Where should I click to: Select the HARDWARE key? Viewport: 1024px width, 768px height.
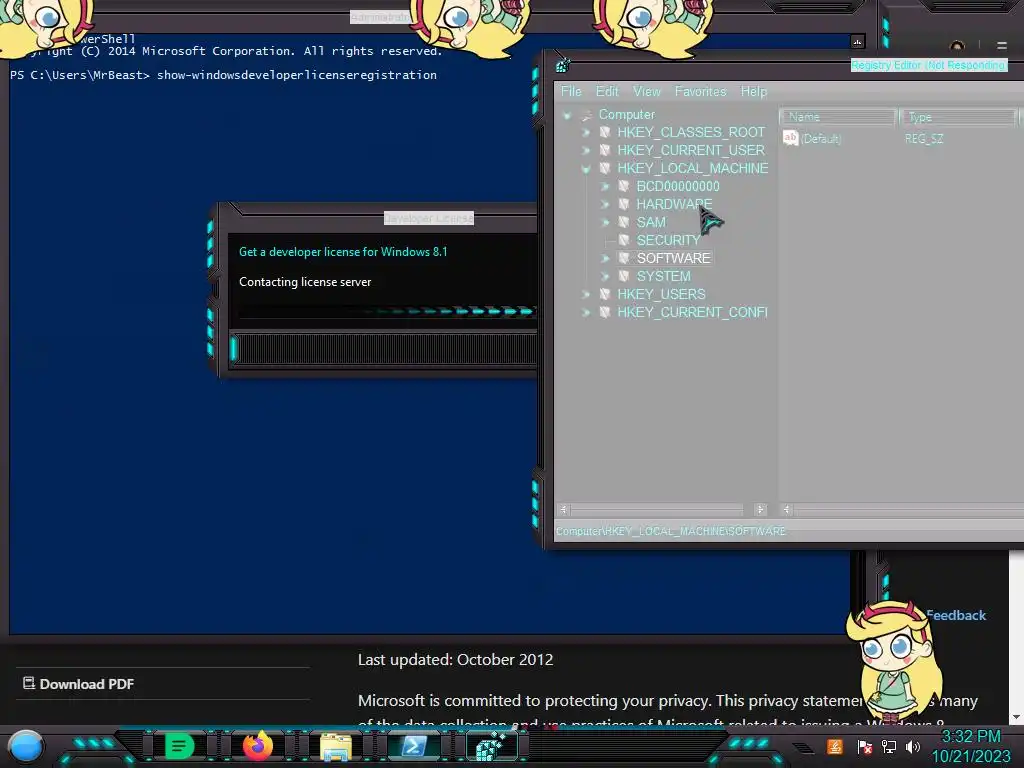[x=674, y=204]
